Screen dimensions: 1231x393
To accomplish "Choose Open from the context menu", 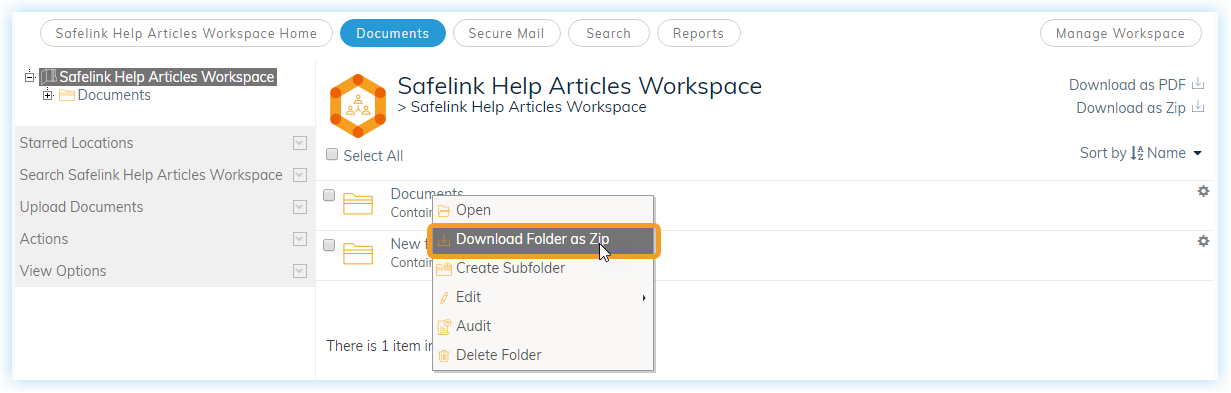I will click(x=543, y=210).
